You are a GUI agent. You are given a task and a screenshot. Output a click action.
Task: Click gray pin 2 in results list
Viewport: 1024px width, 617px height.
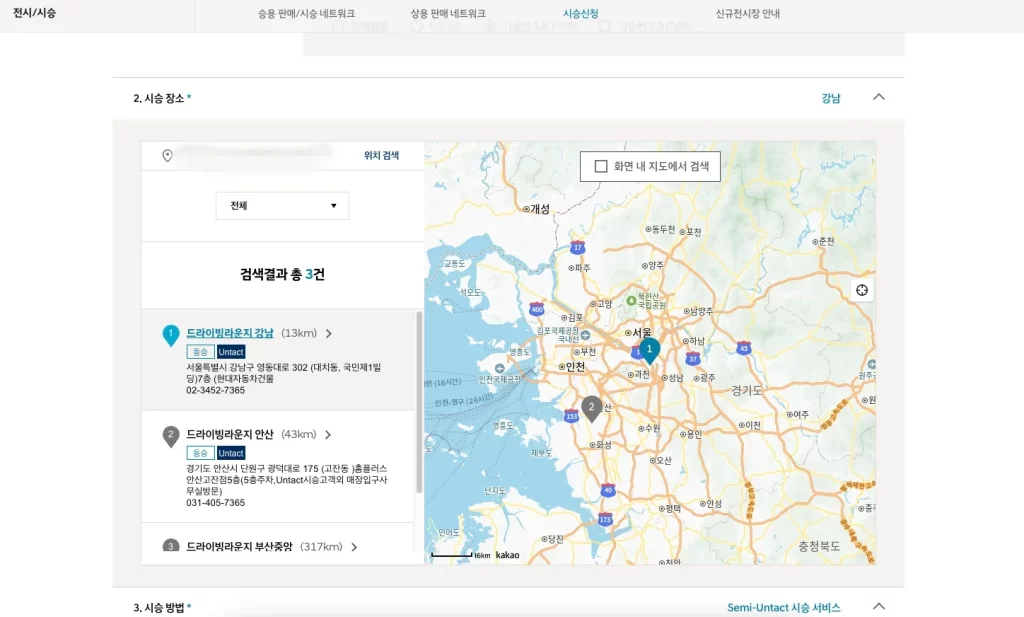click(171, 435)
